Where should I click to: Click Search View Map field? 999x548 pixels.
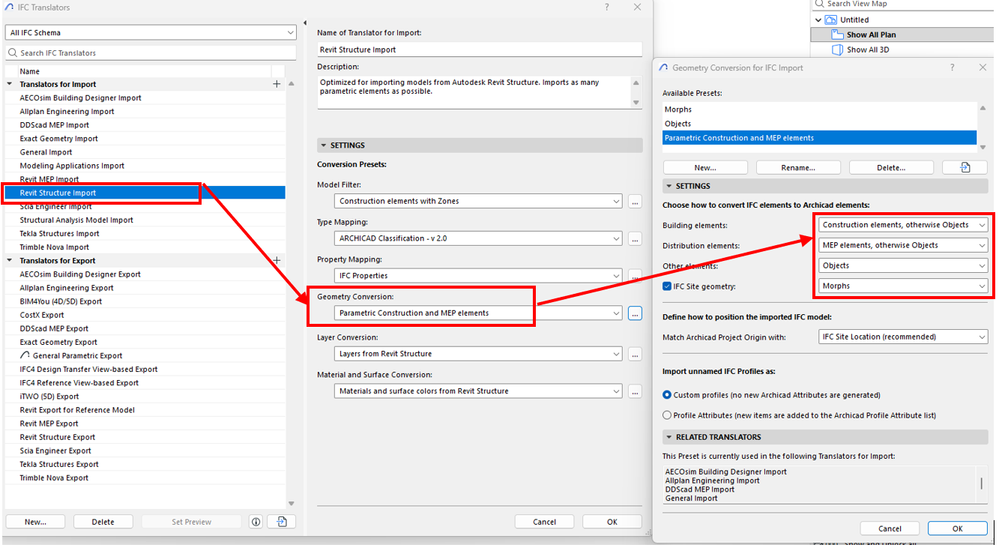coord(902,4)
